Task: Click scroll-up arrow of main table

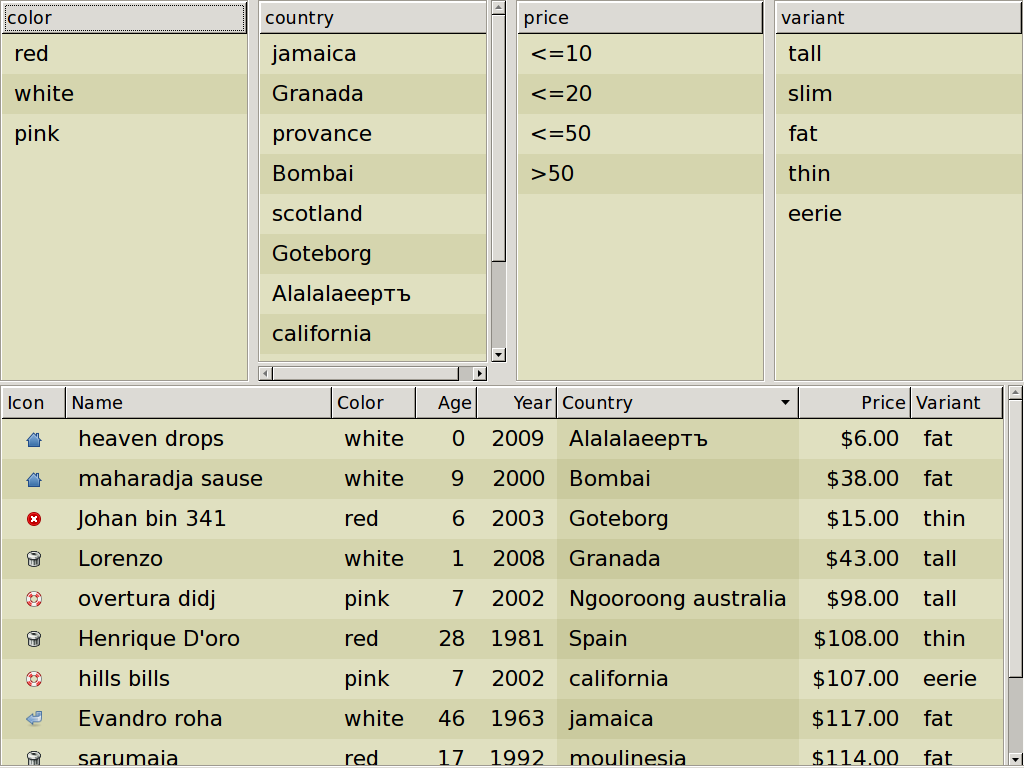Action: (1015, 392)
